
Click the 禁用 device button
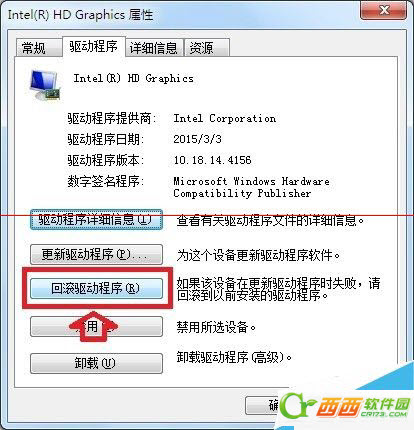pos(96,327)
